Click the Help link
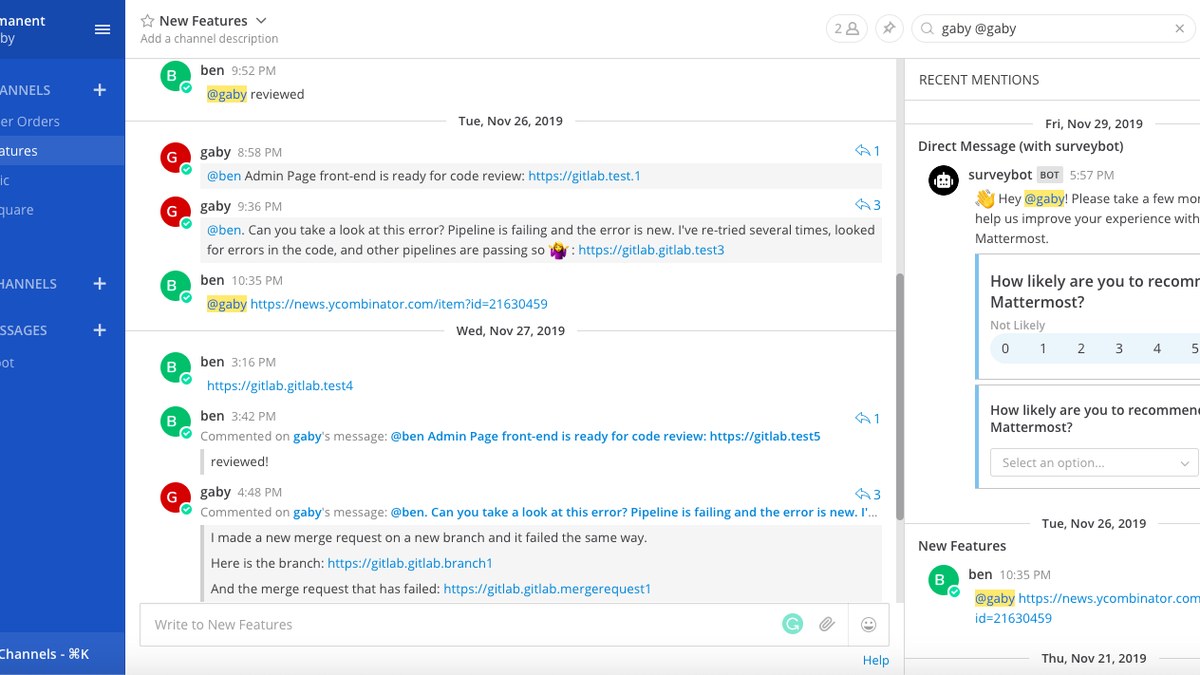This screenshot has height=675, width=1200. [876, 660]
